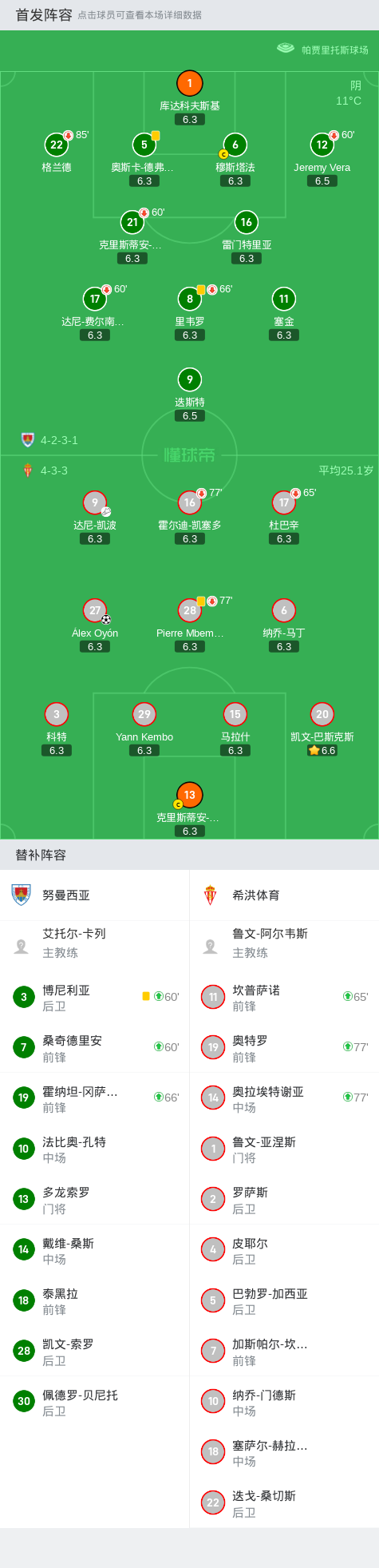Image resolution: width=379 pixels, height=1568 pixels.
Task: Open substitute 坎普萨诺 number 11 row
Action: coord(284,997)
